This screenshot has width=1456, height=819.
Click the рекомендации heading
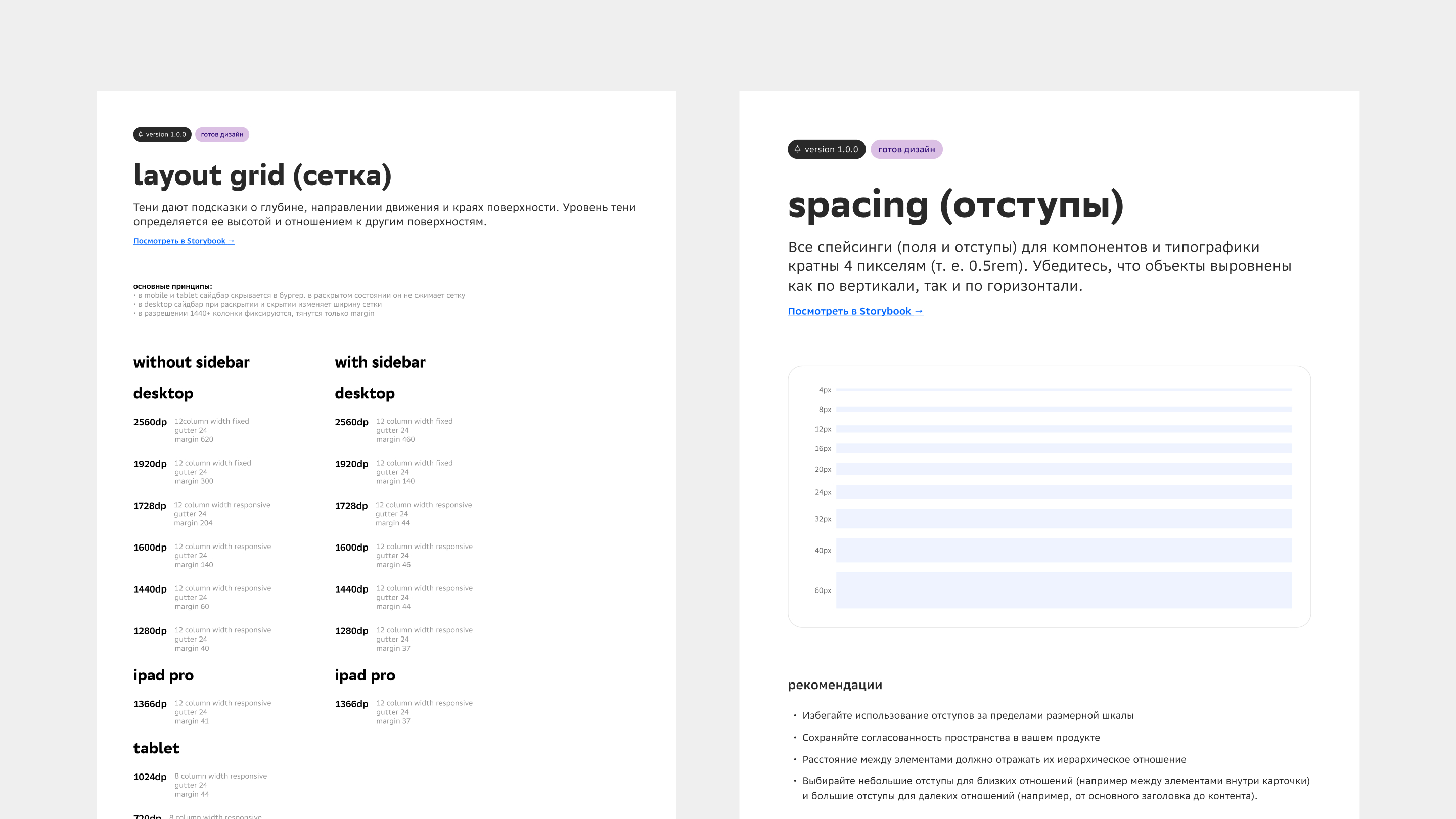coord(835,686)
